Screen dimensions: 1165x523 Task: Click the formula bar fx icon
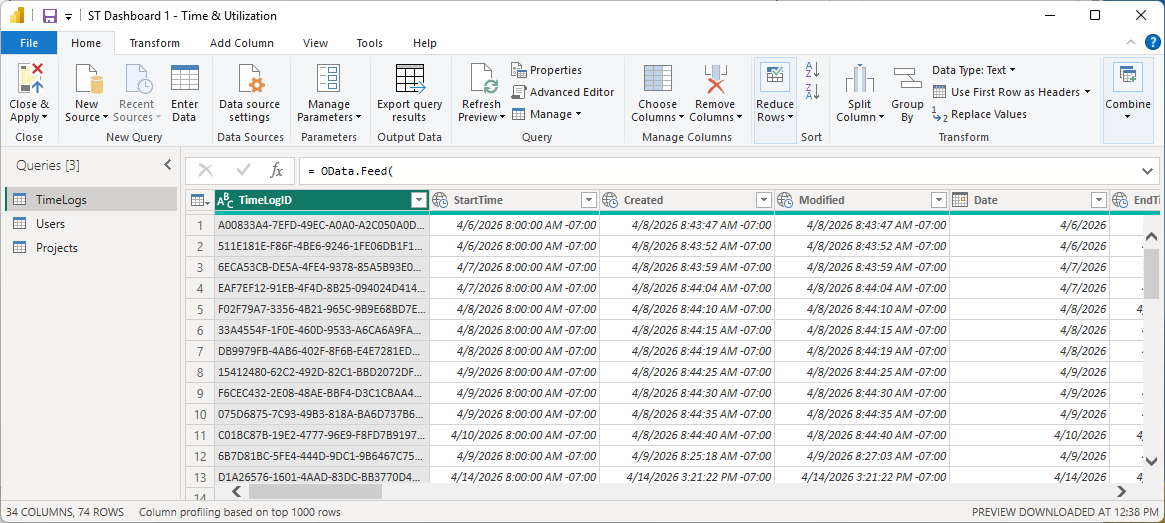pos(276,171)
